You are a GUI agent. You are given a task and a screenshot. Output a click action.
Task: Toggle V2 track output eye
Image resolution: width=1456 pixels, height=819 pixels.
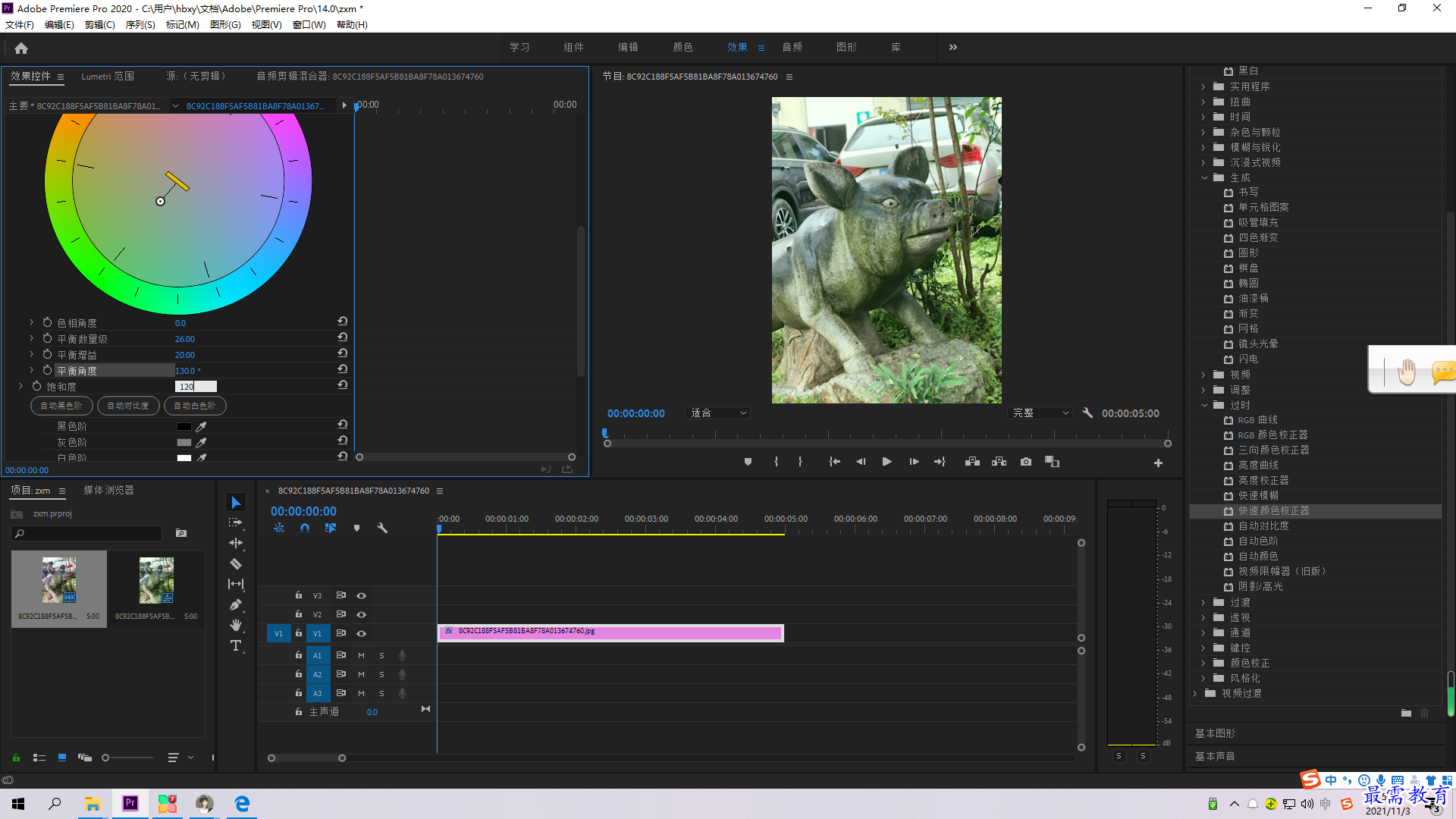[362, 614]
